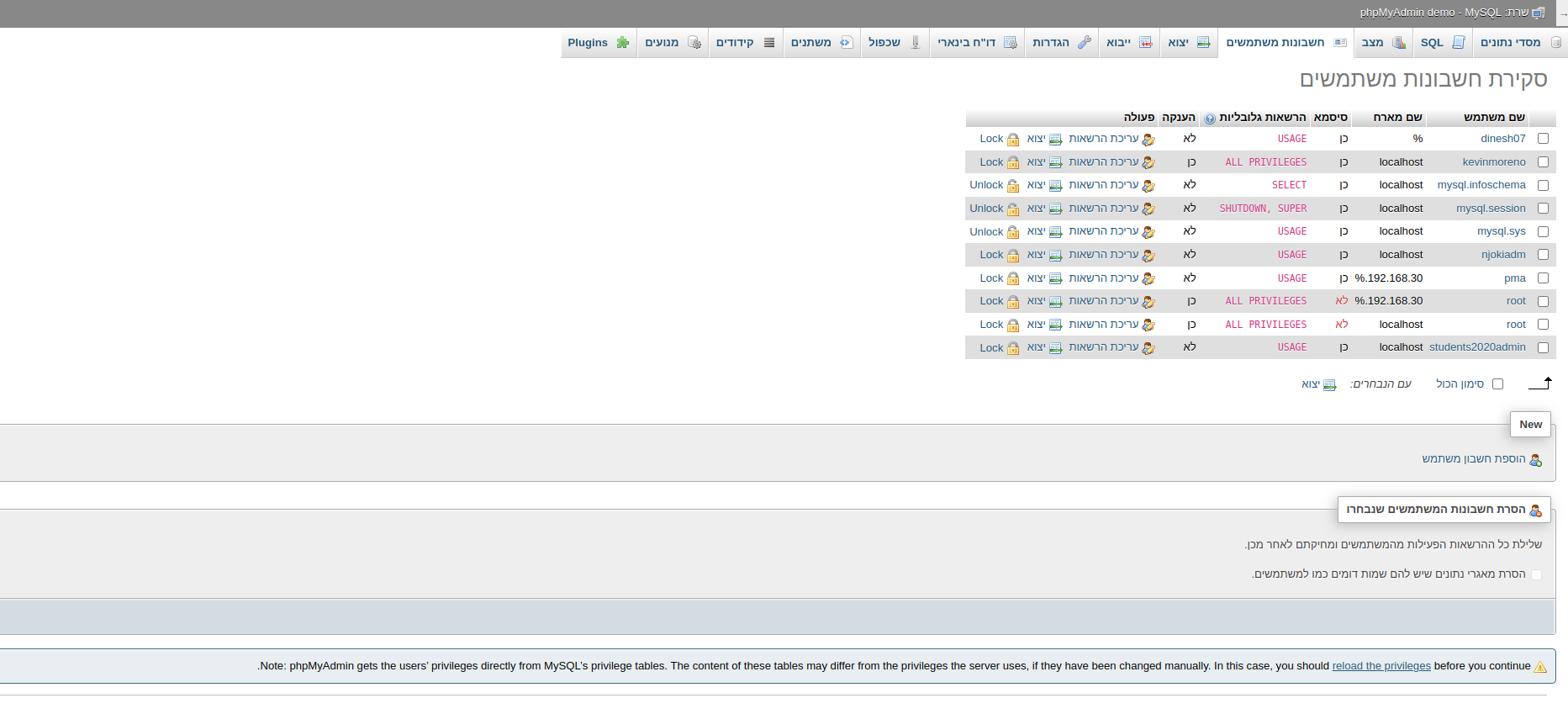This screenshot has height=714, width=1568.
Task: Click unlock icon for mysql.infoschema
Action: (x=1013, y=186)
